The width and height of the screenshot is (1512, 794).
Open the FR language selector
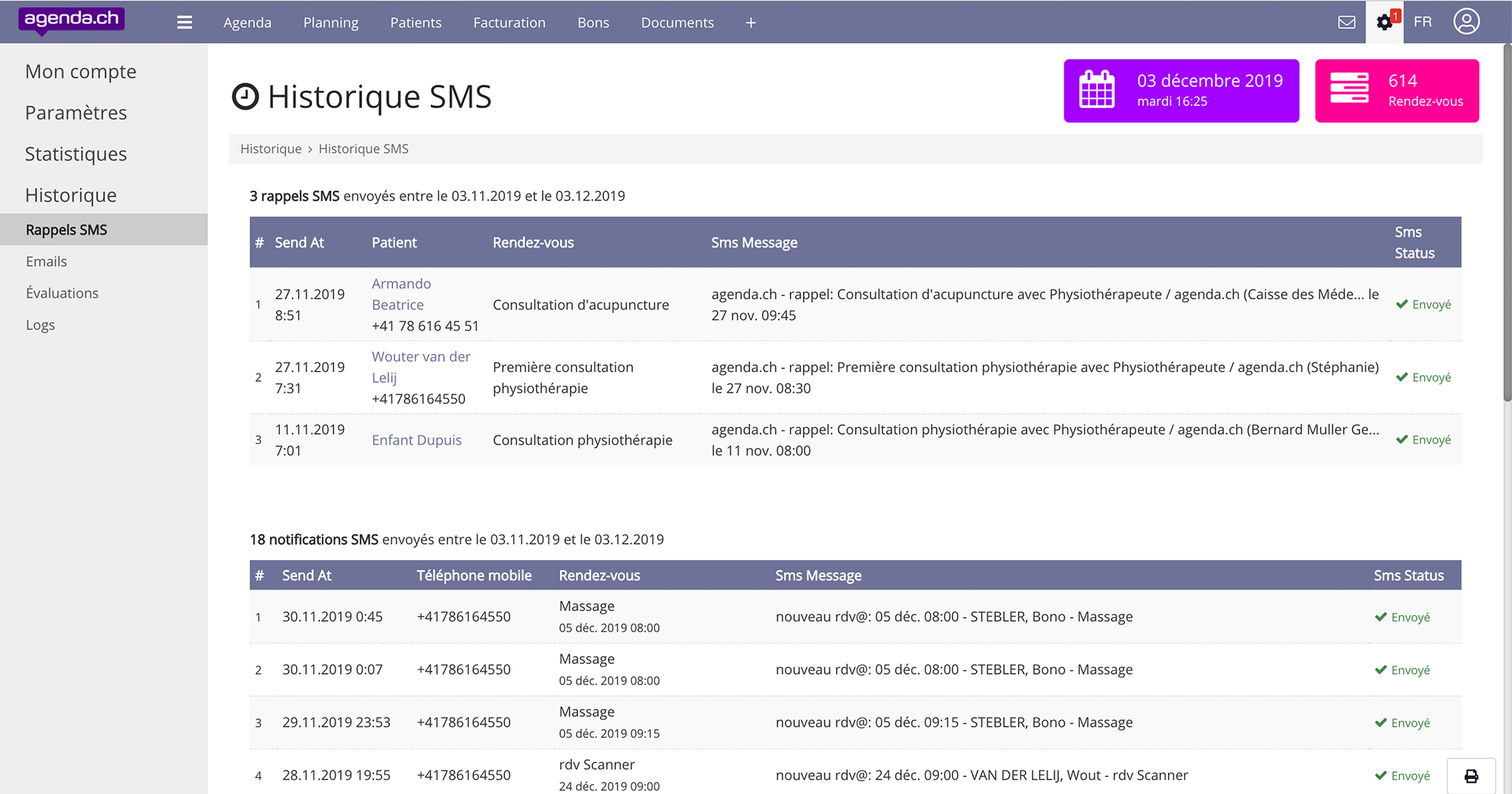[x=1423, y=22]
